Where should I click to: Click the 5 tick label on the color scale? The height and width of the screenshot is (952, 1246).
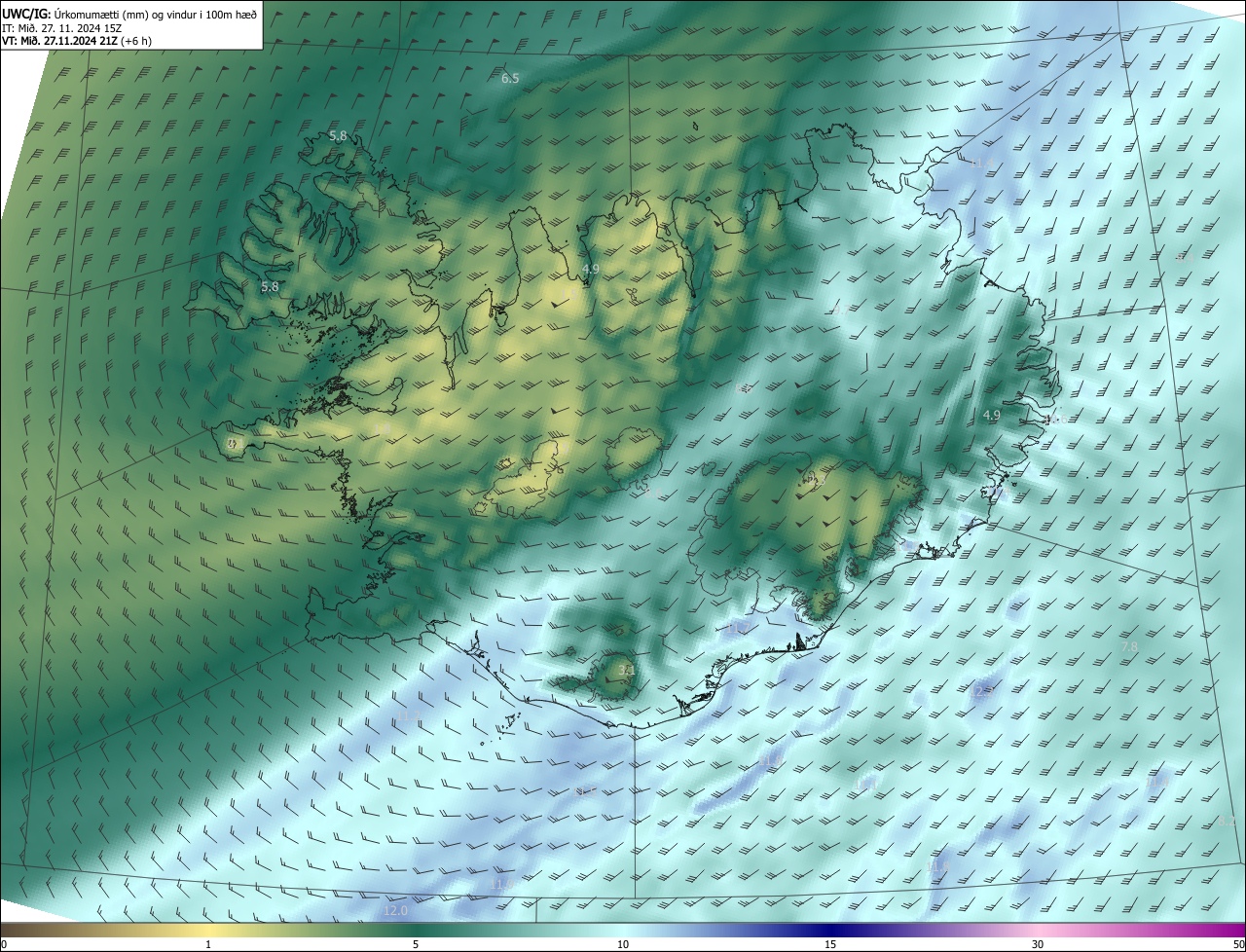pyautogui.click(x=416, y=944)
